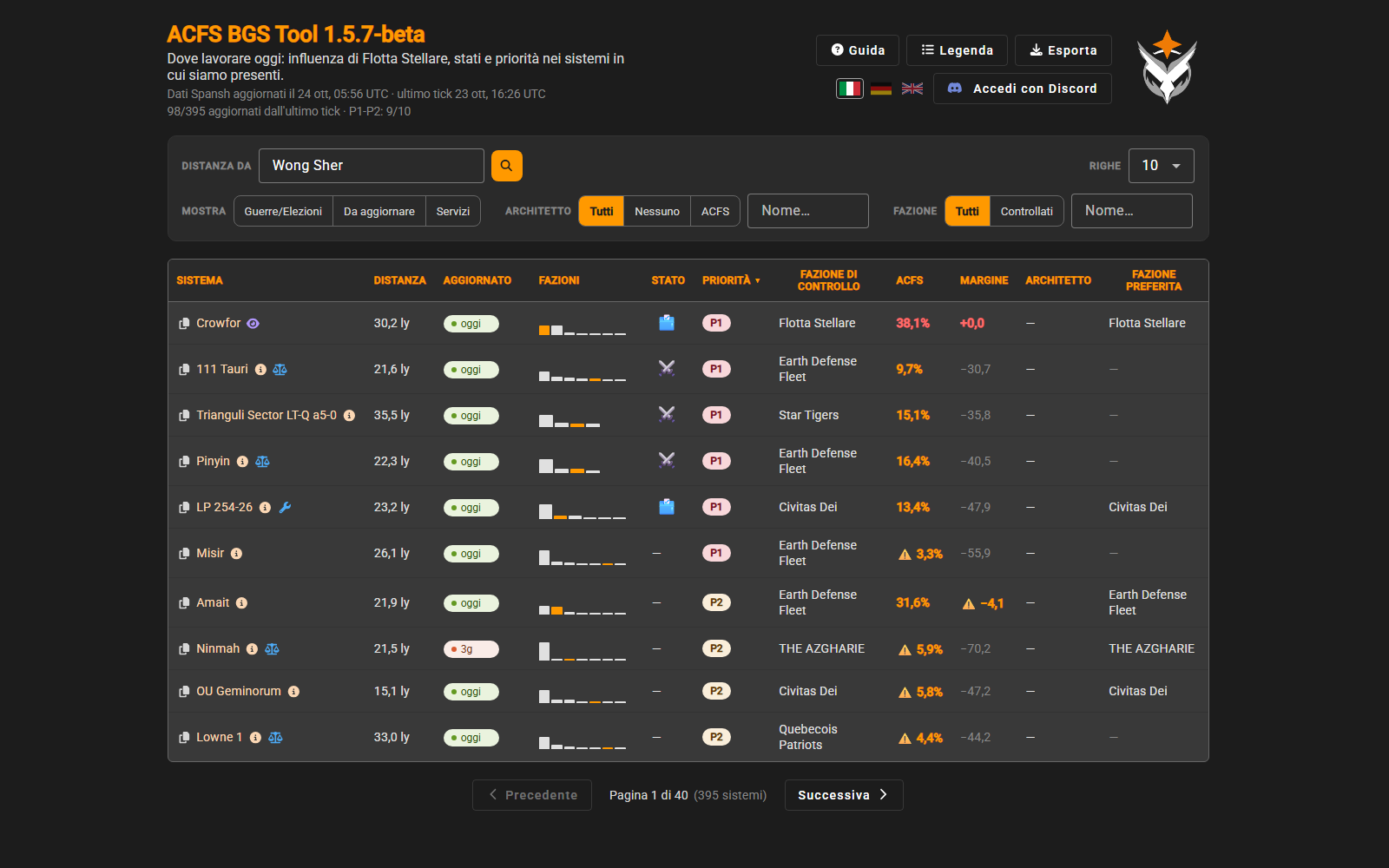Open the Legenda button

click(x=957, y=50)
